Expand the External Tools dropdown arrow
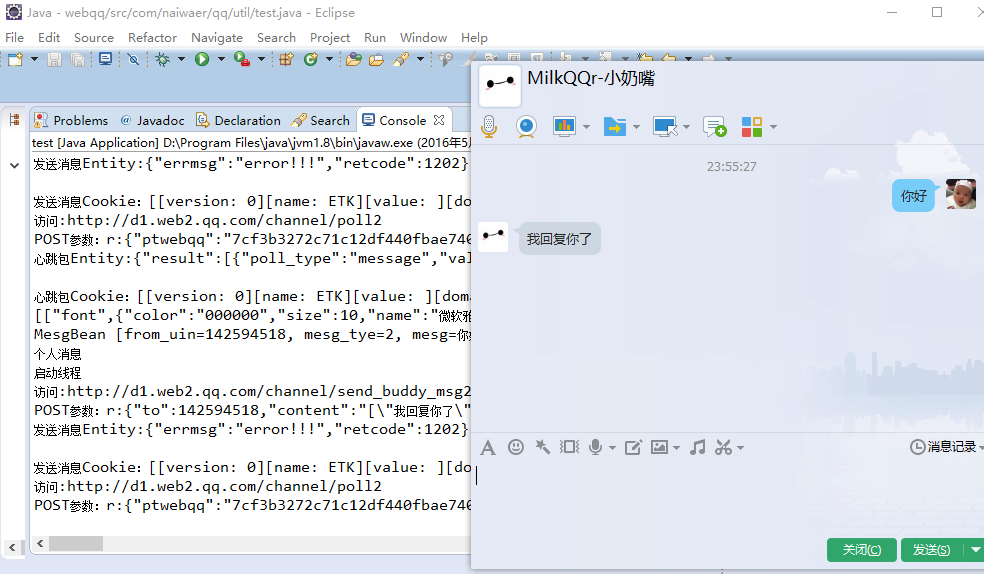 261,59
